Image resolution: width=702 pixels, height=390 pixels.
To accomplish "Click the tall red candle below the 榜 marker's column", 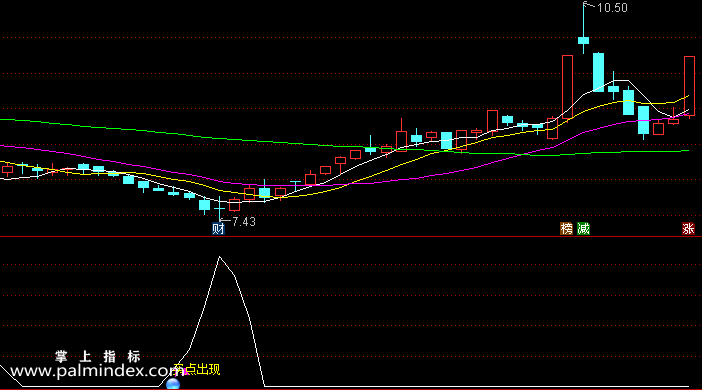I will pyautogui.click(x=567, y=87).
